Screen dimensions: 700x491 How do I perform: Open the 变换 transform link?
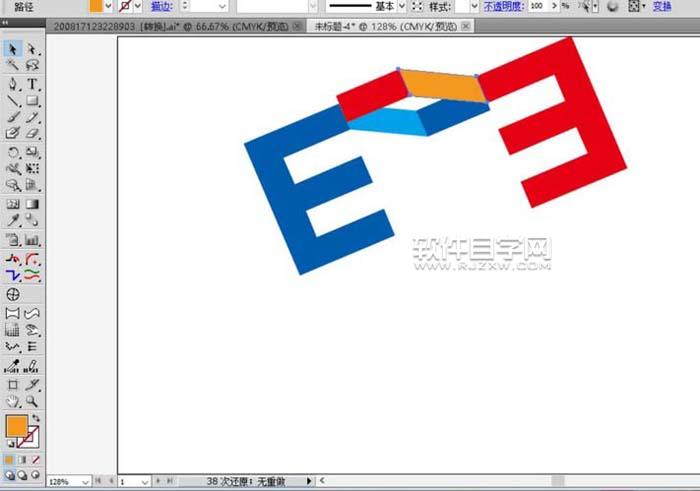tap(662, 6)
